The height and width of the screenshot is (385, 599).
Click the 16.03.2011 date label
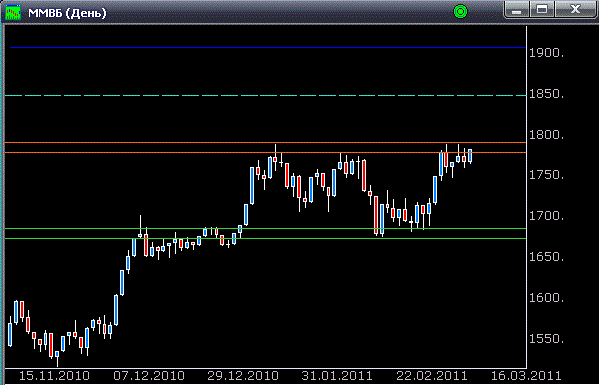(x=526, y=375)
